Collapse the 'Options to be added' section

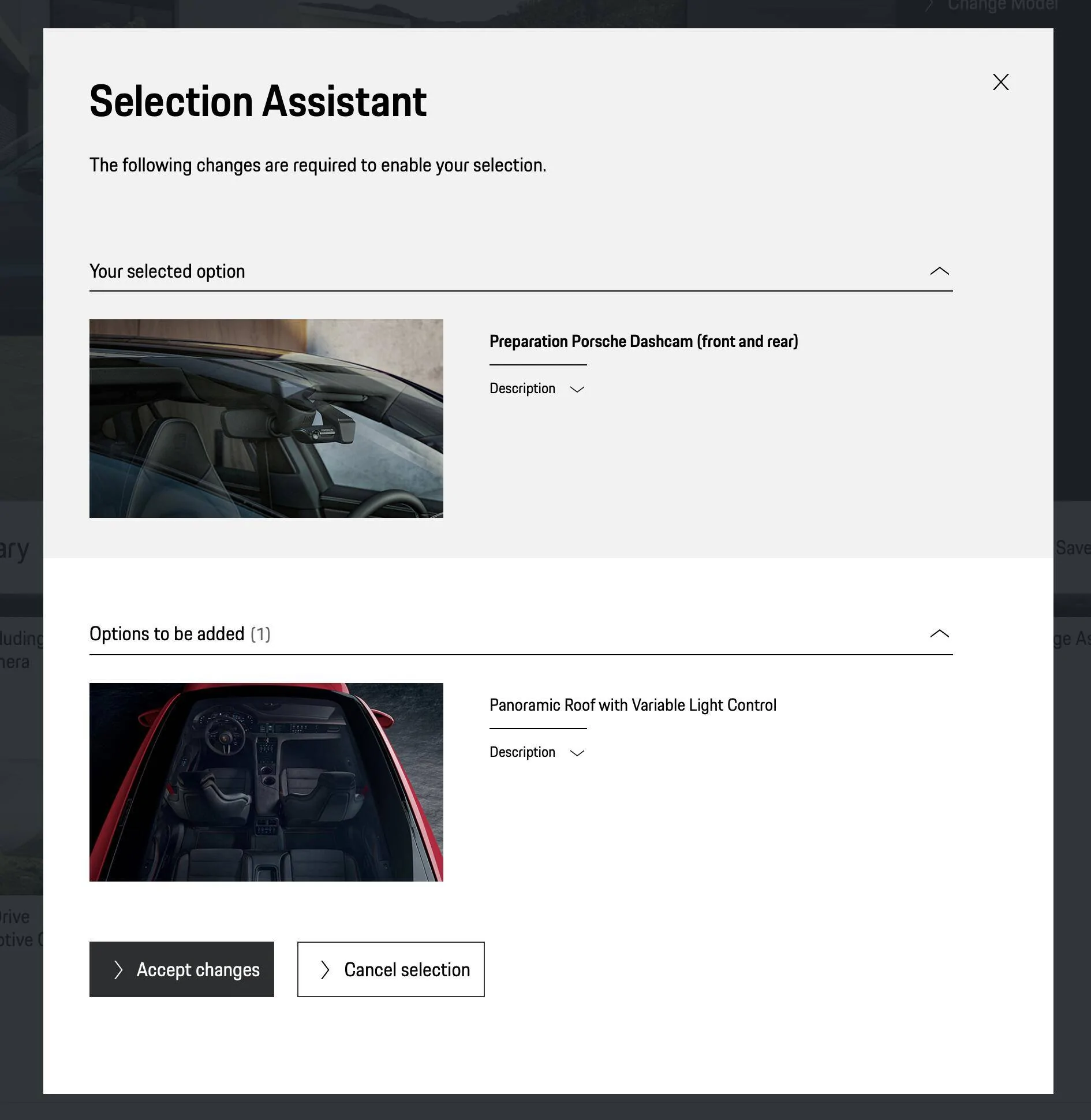coord(939,633)
